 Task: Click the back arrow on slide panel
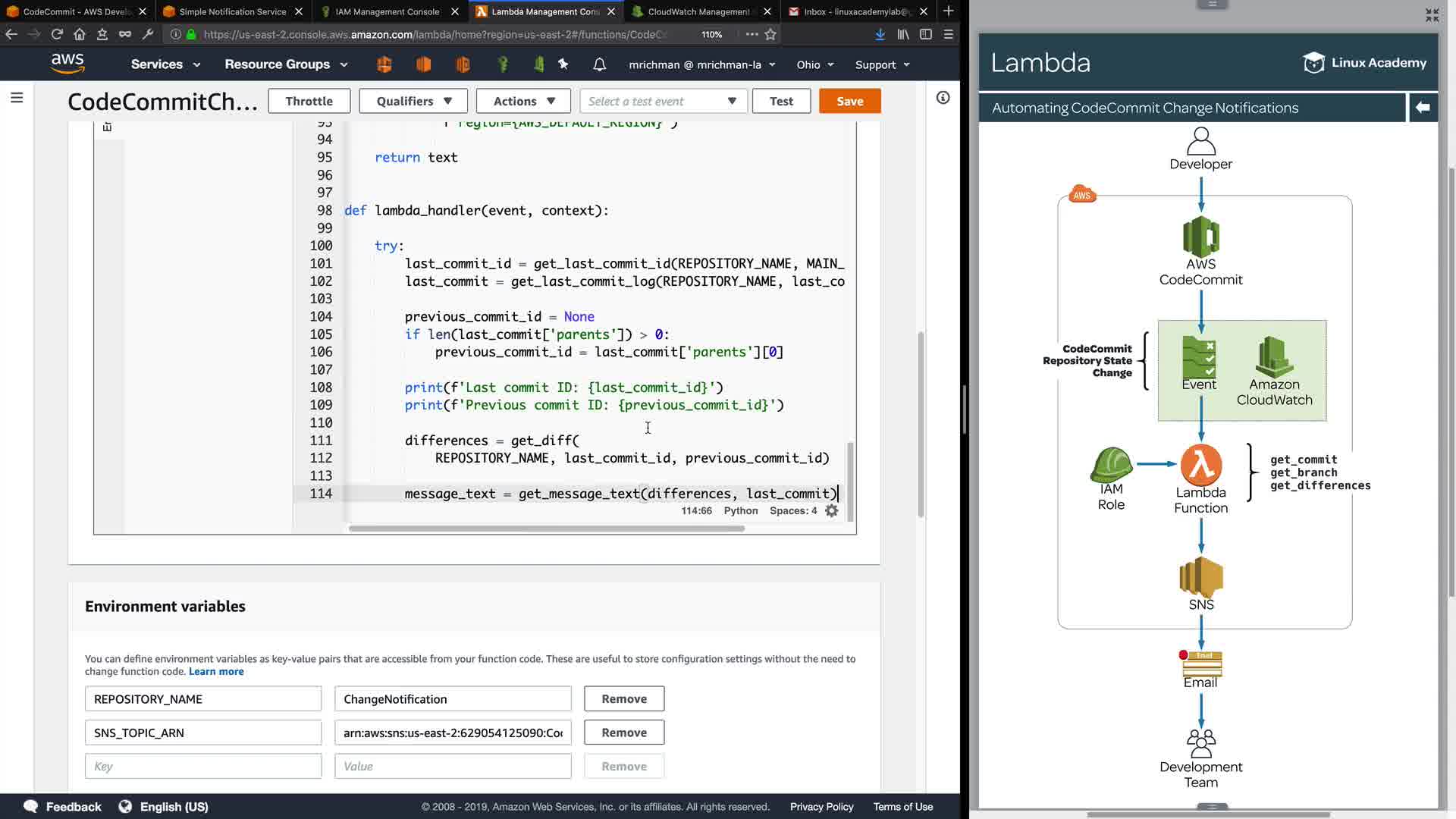1423,108
